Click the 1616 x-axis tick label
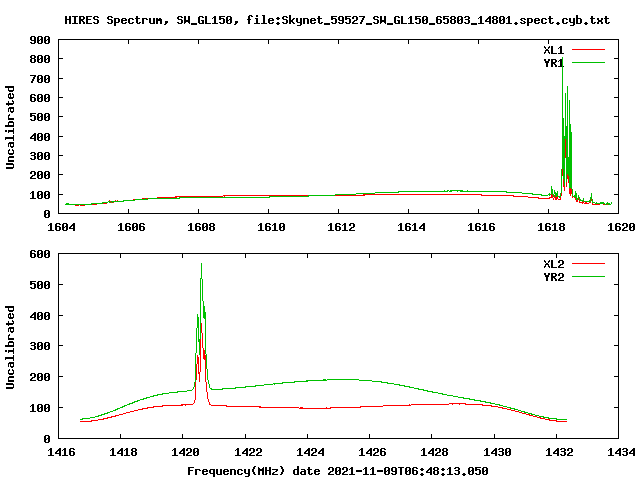The width and height of the screenshot is (640, 480). [x=481, y=227]
